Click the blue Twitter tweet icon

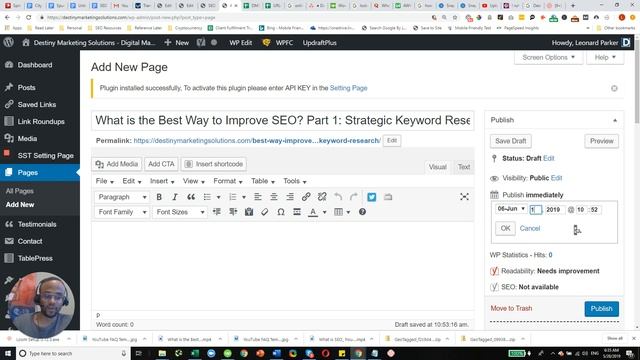(371, 197)
